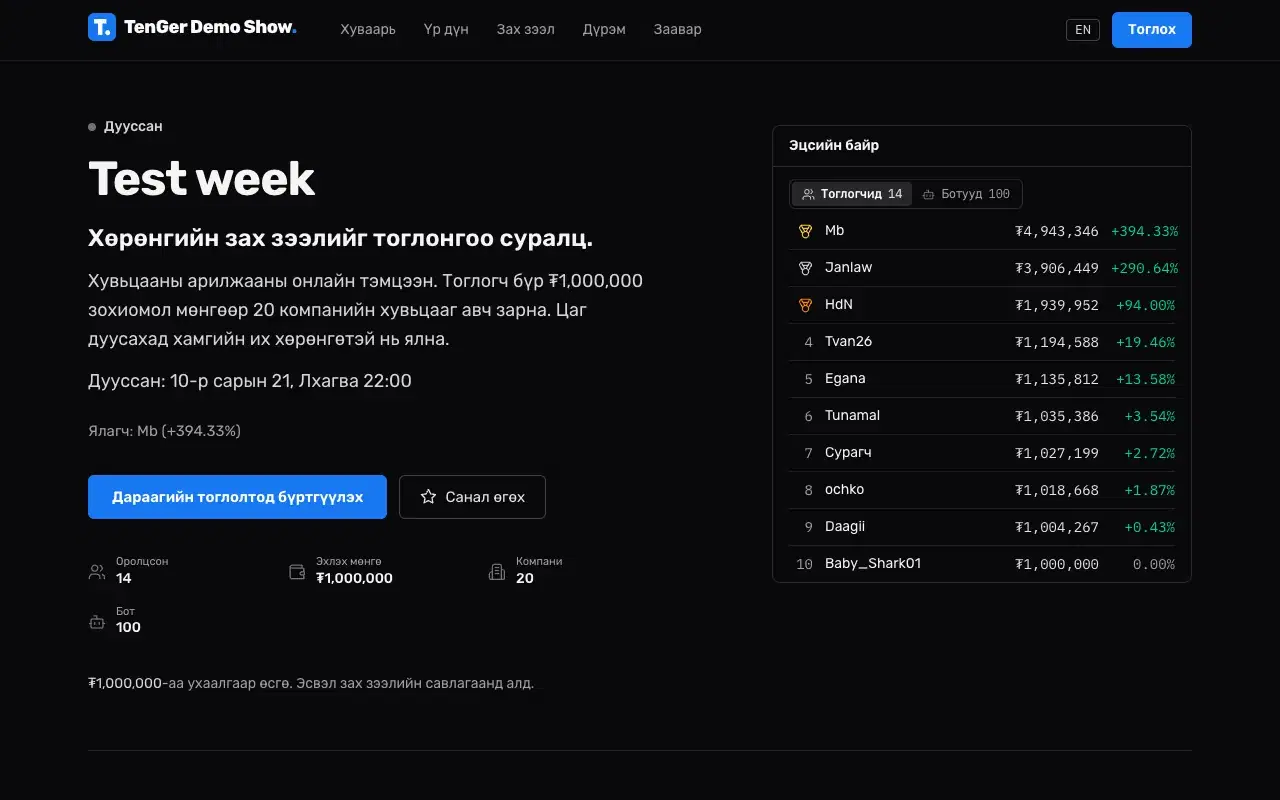Click the Ялагч: Mb (+394.33%) text
Image resolution: width=1280 pixels, height=800 pixels.
(164, 431)
